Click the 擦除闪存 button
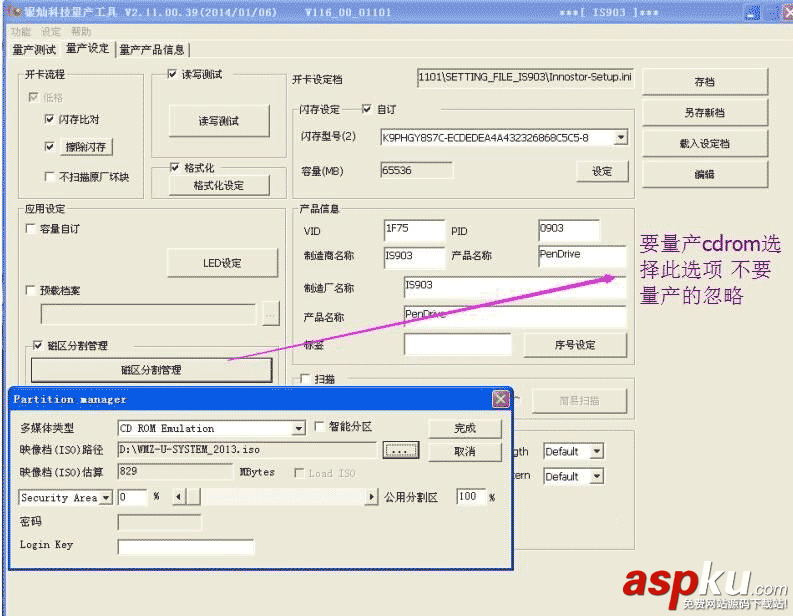 point(86,147)
